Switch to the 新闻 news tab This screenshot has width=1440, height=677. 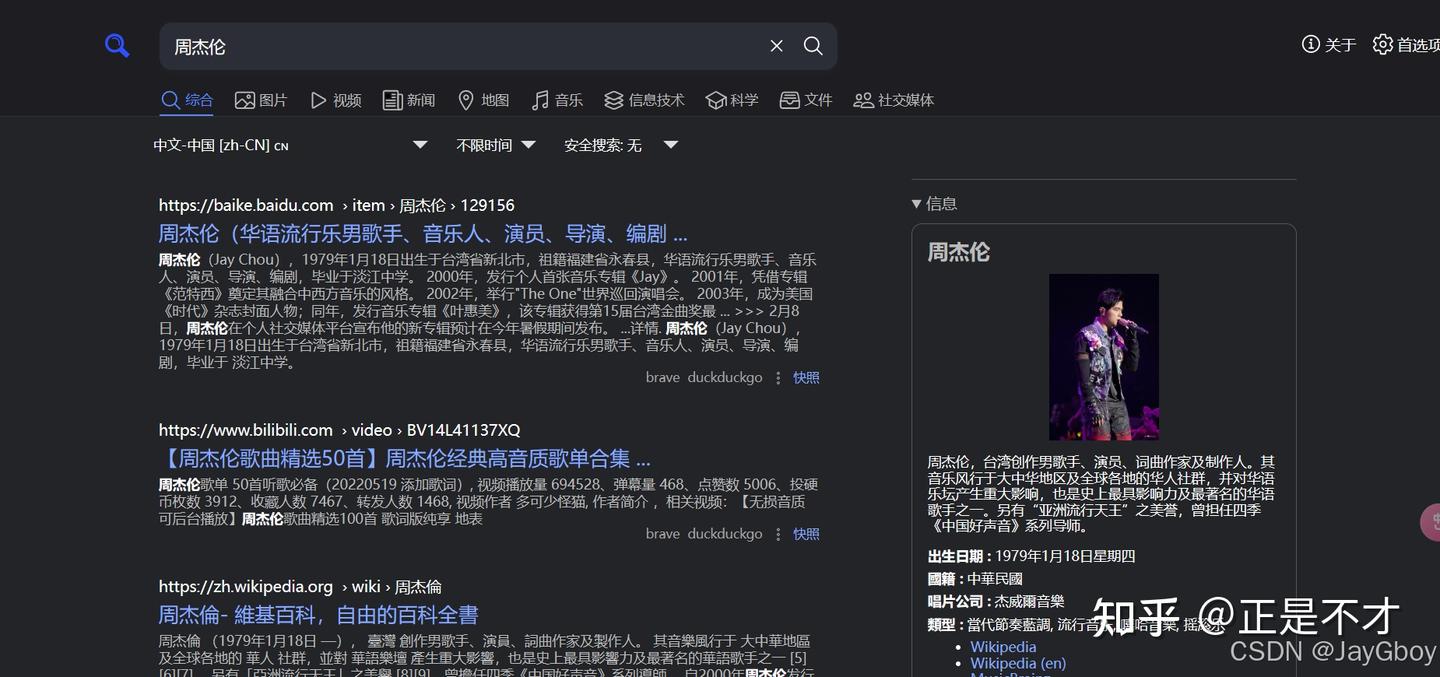[409, 100]
